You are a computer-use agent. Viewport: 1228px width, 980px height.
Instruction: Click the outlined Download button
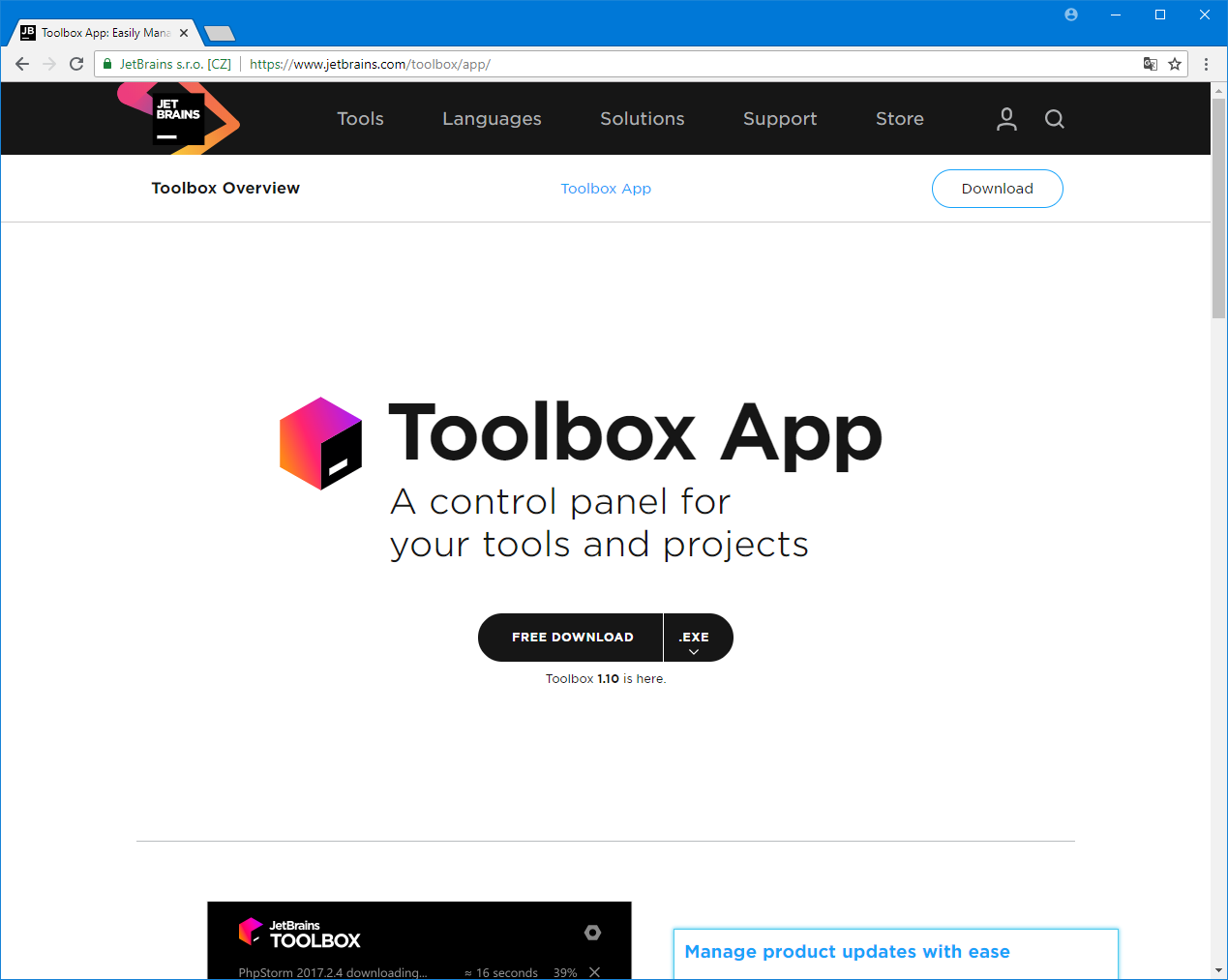pos(997,189)
